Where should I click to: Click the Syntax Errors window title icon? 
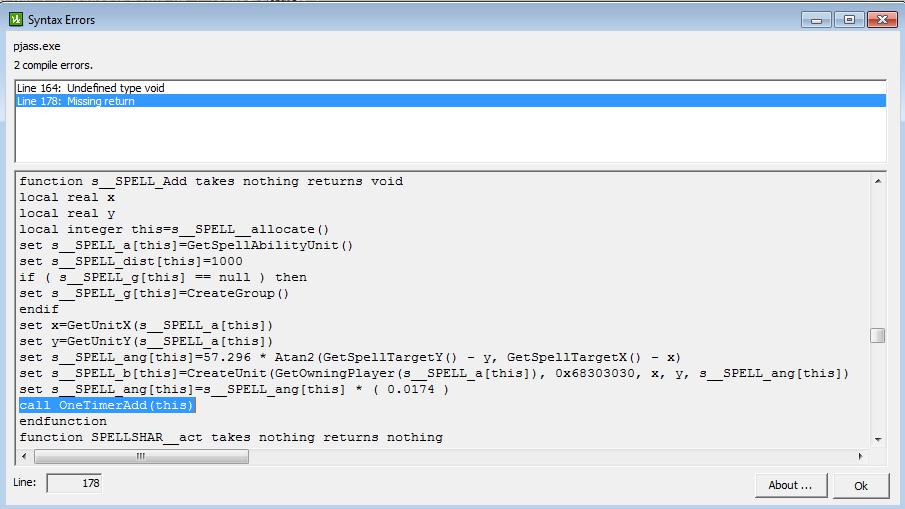(x=15, y=20)
